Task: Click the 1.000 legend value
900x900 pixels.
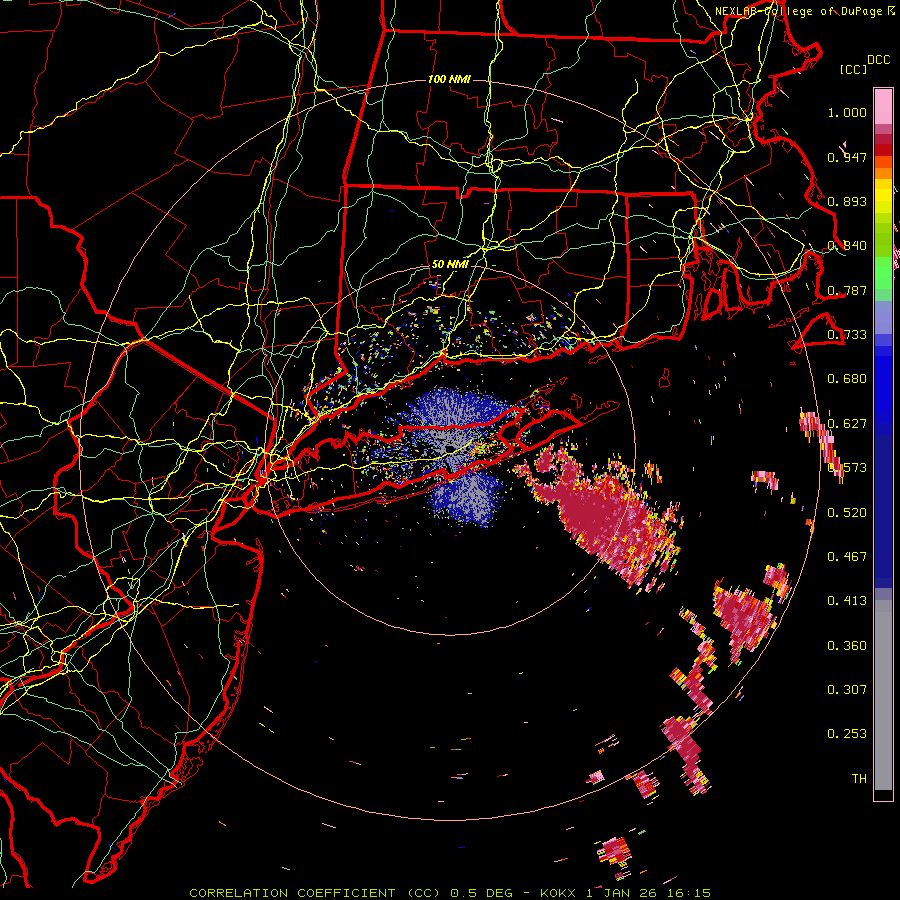Action: tap(847, 112)
